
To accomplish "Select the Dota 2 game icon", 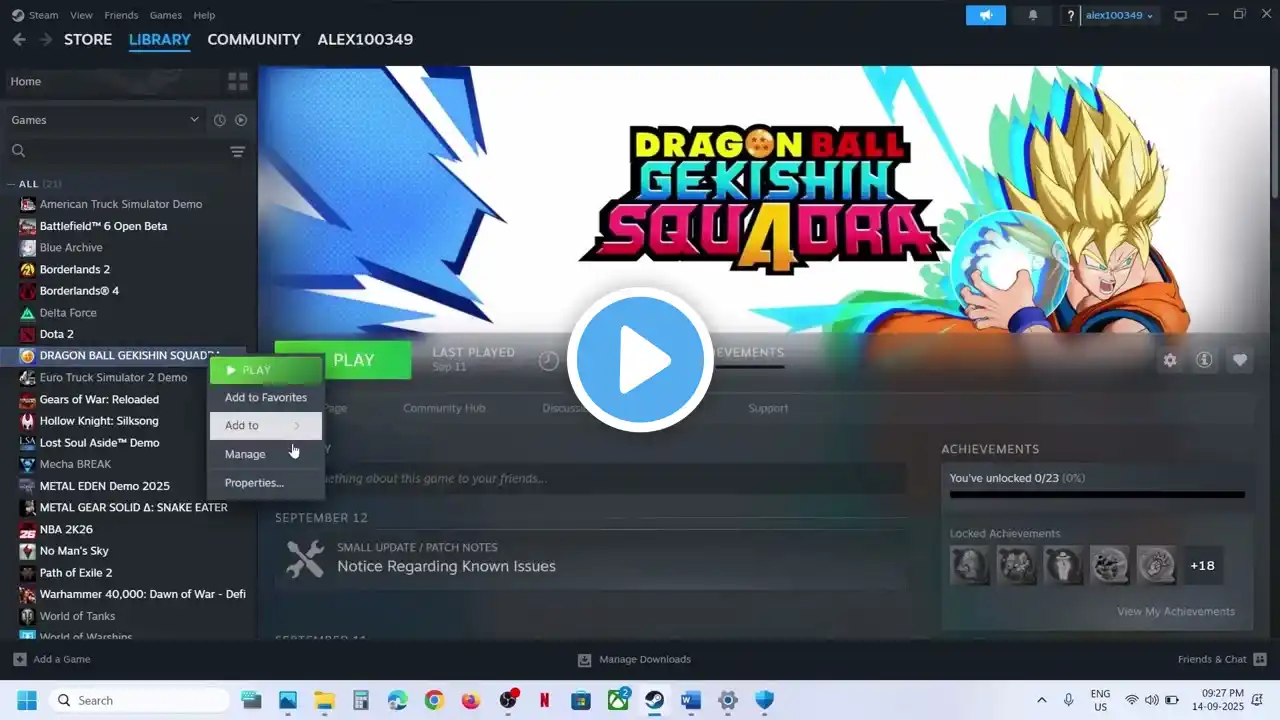I will (28, 334).
